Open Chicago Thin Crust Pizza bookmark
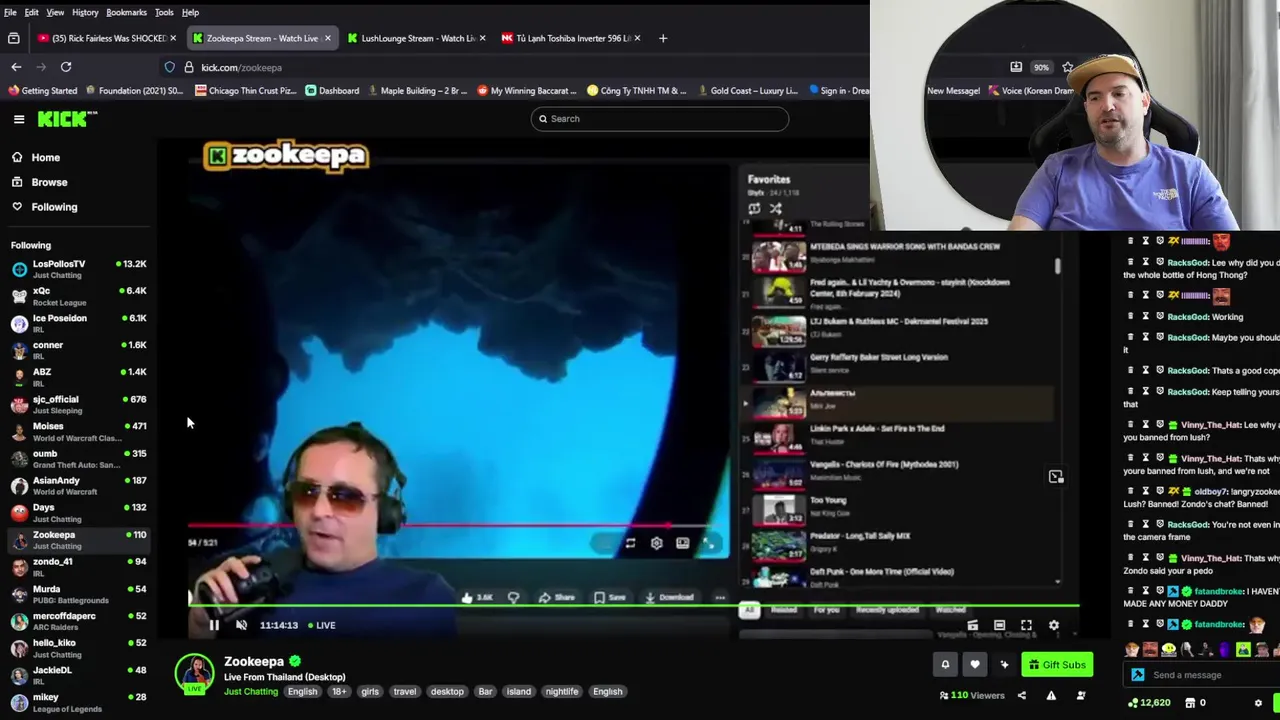The width and height of the screenshot is (1280, 720). click(x=246, y=91)
